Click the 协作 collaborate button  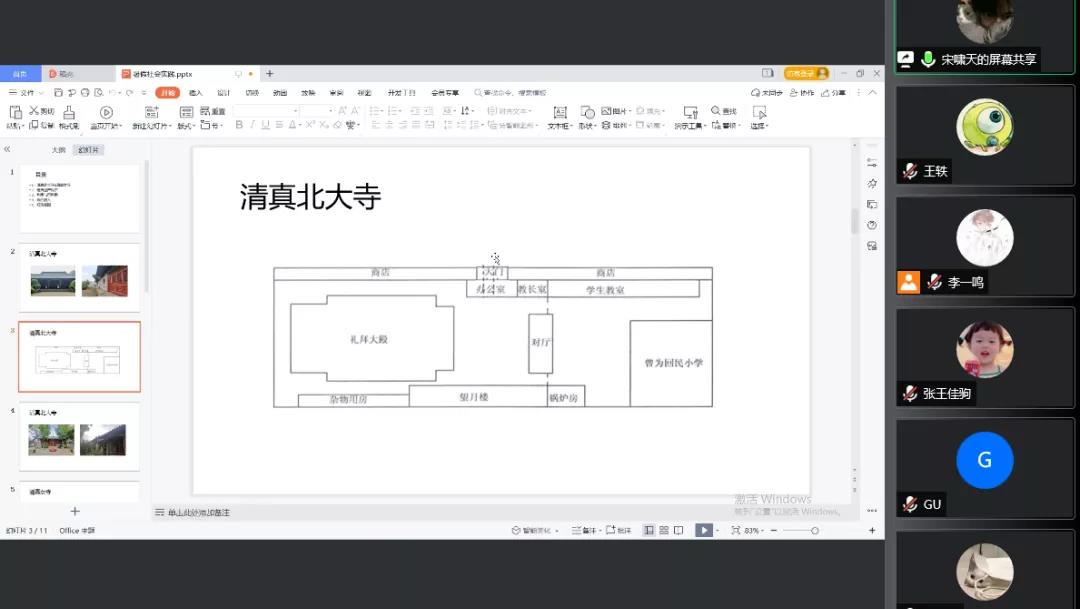click(802, 92)
